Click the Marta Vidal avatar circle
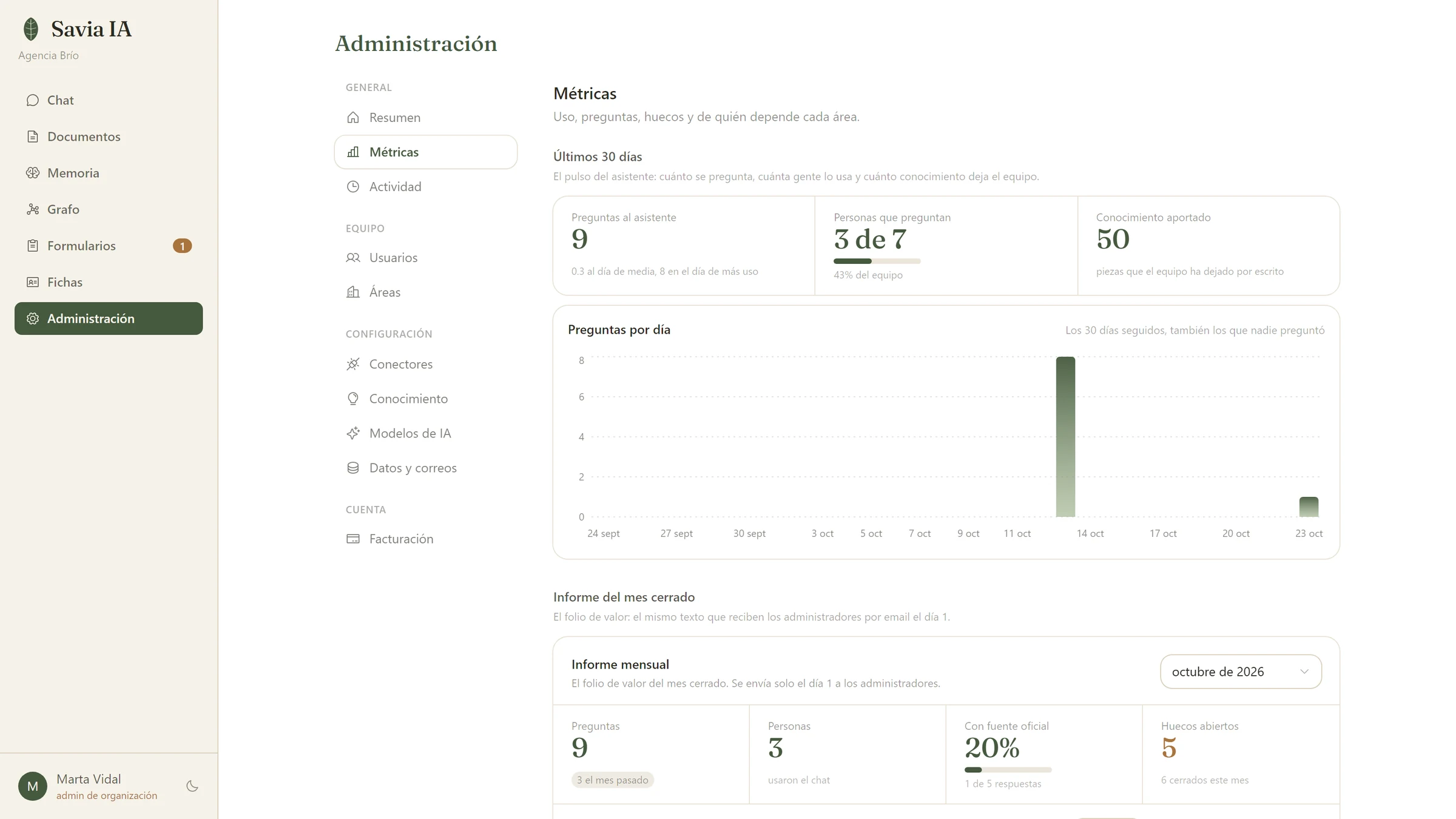 (33, 786)
